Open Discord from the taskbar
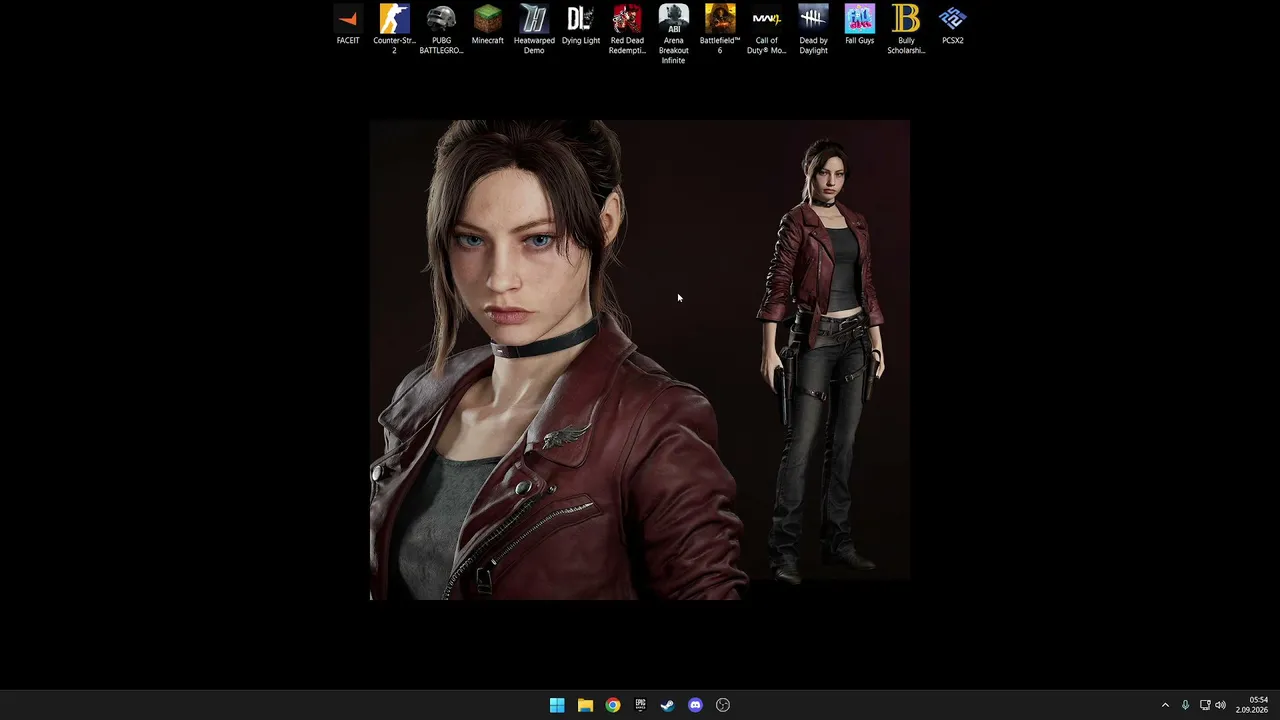 coord(696,705)
